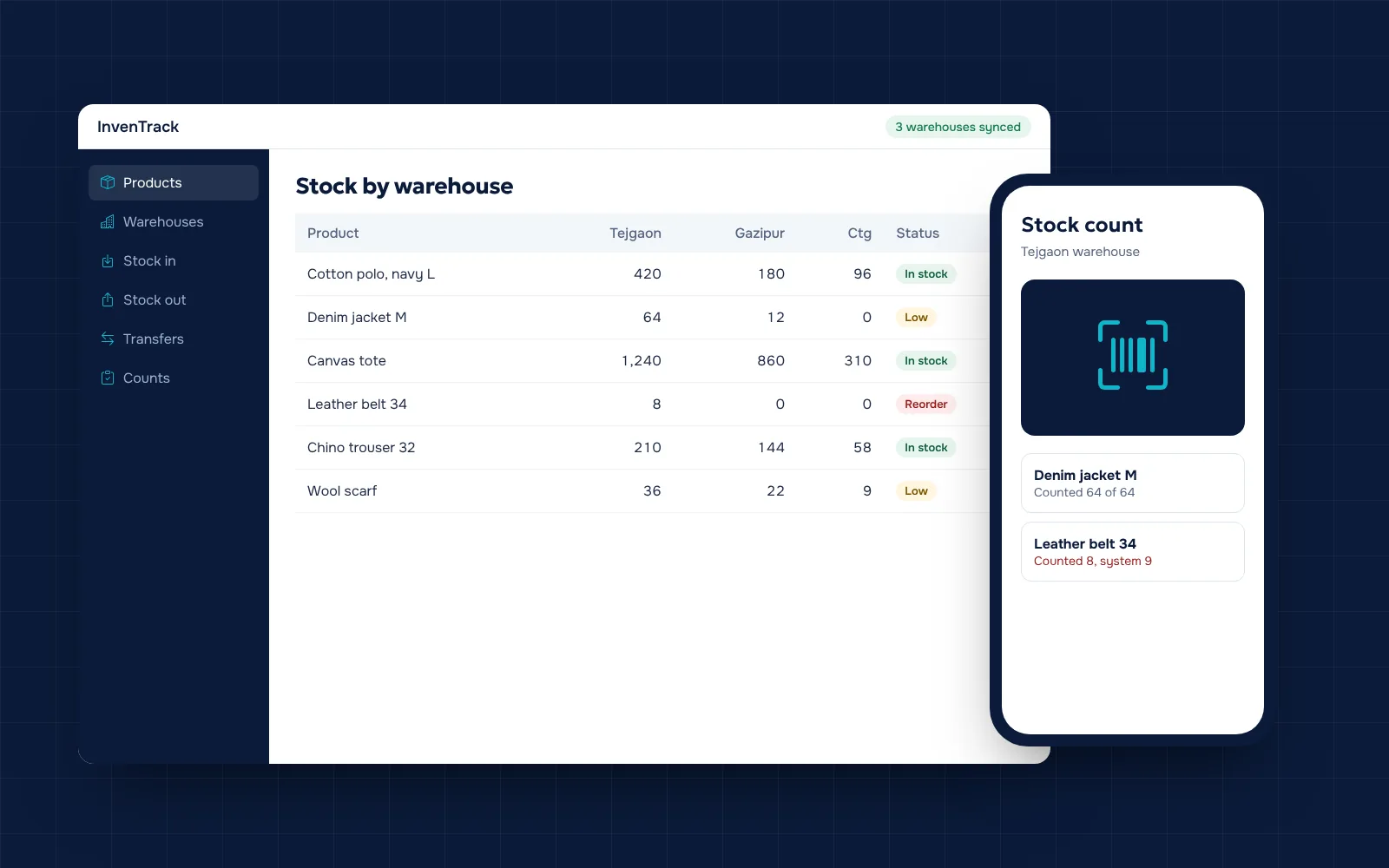Click the Stock out box icon
This screenshot has width=1389, height=868.
108,299
